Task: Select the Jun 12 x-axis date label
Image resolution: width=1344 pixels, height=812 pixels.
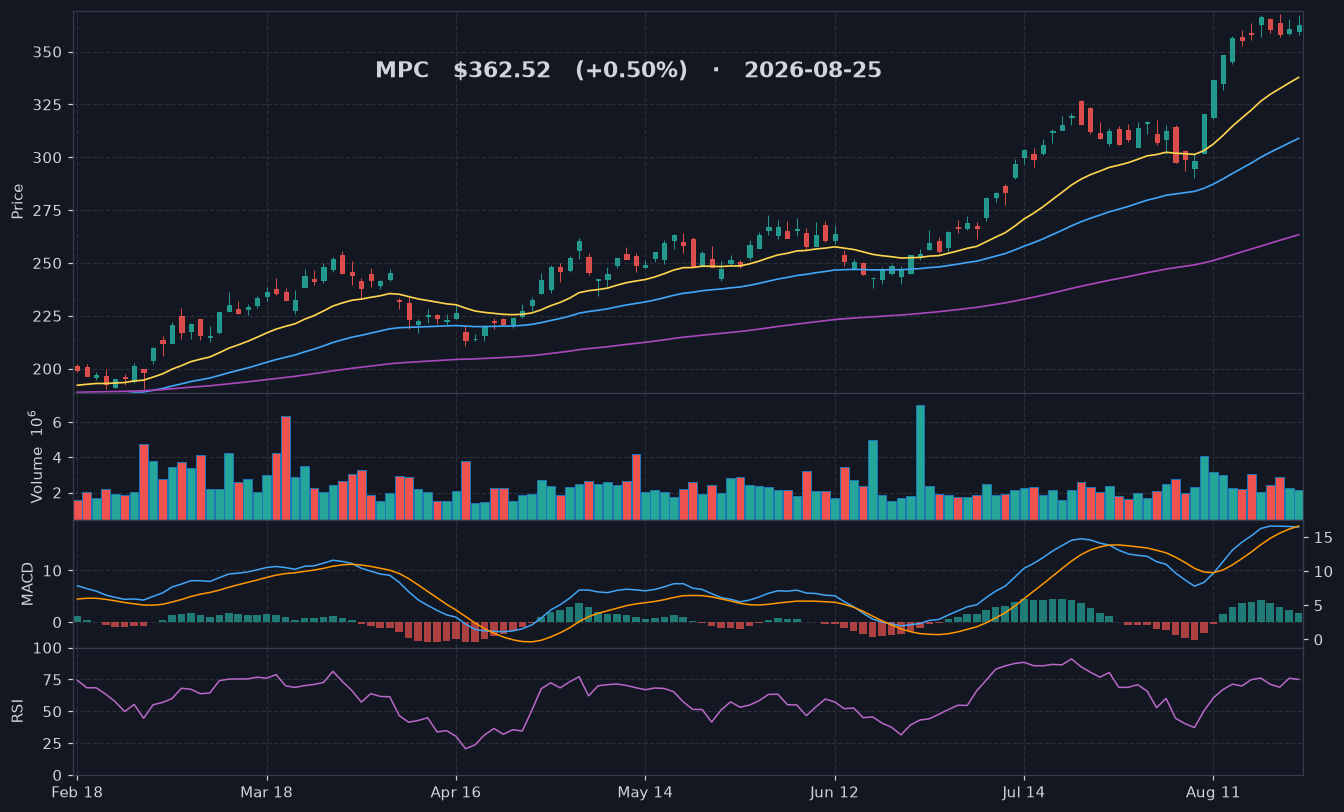Action: (x=834, y=792)
